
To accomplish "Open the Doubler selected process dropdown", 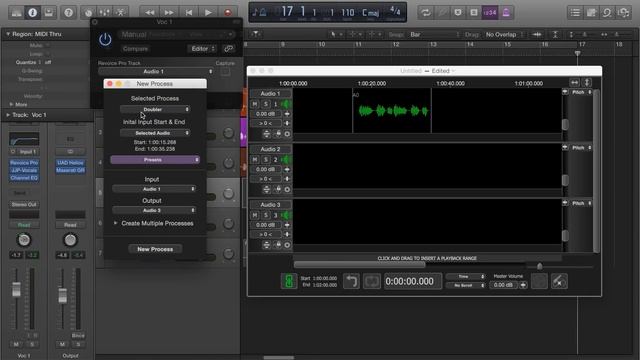I will pyautogui.click(x=155, y=109).
